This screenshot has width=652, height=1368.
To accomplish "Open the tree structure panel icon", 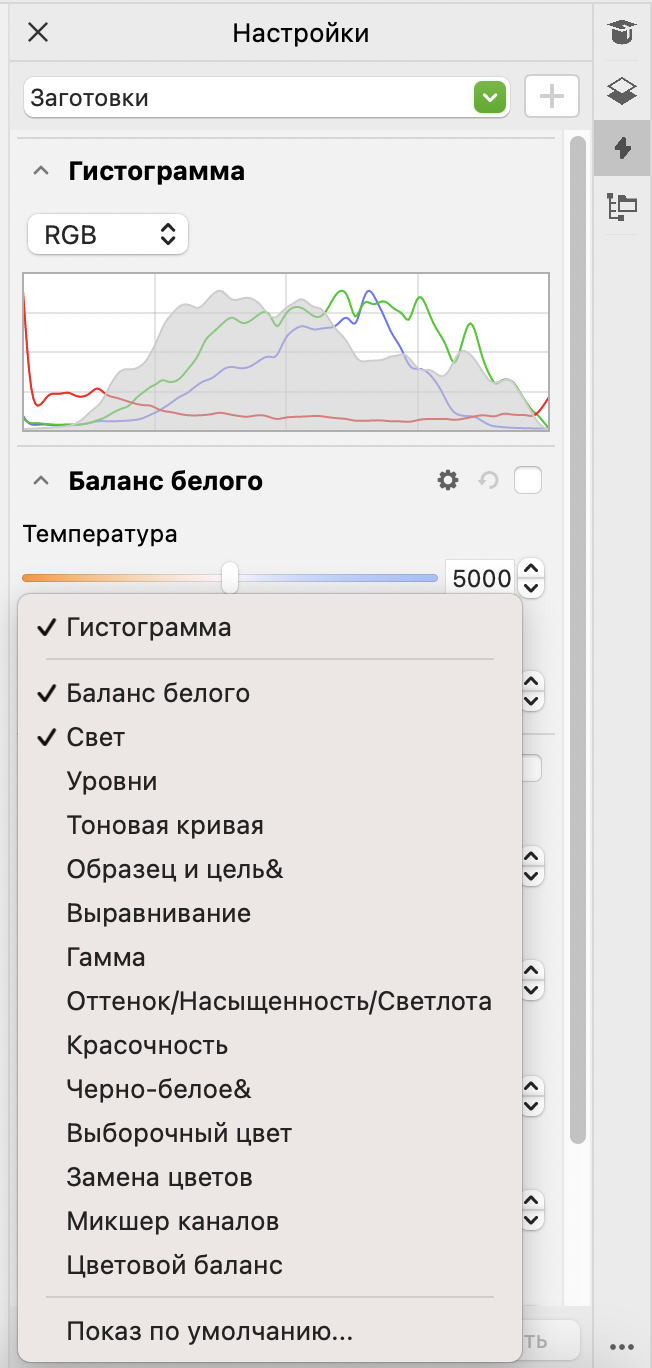I will pyautogui.click(x=622, y=206).
